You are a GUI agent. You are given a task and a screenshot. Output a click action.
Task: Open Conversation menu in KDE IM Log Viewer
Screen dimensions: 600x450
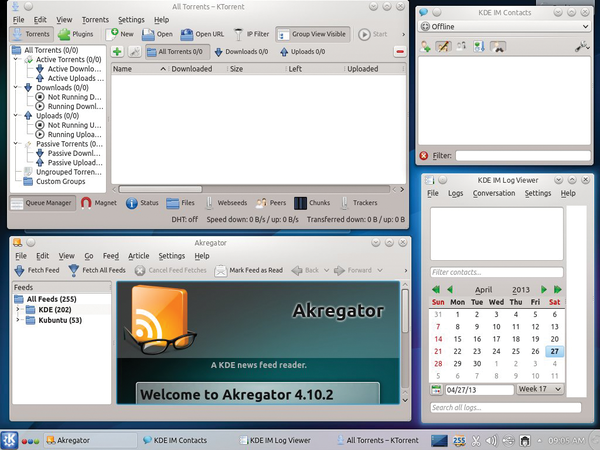494,193
